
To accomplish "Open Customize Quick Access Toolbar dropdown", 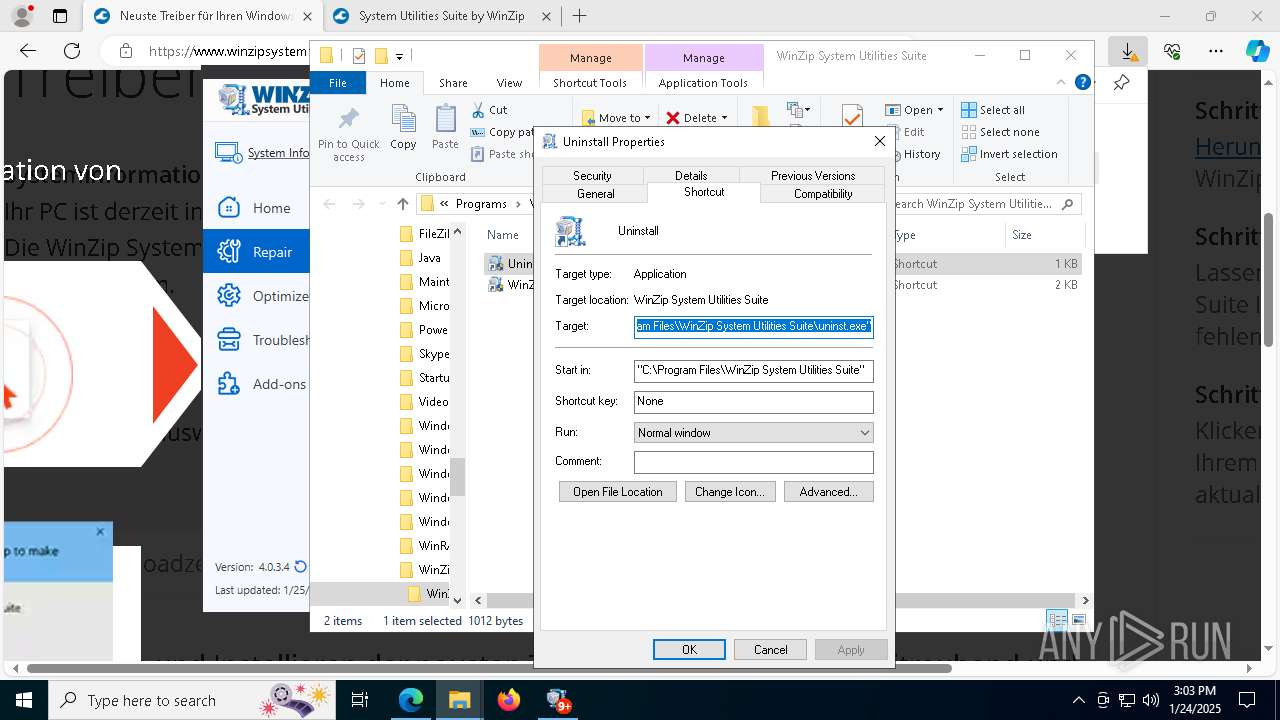I will [399, 56].
